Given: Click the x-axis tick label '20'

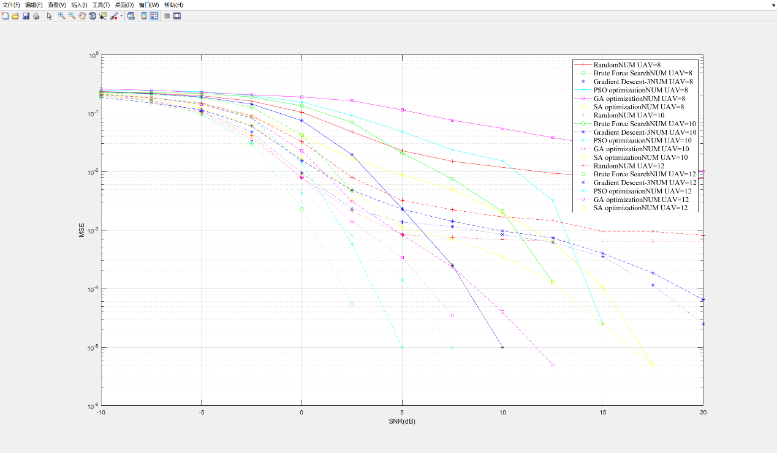Looking at the screenshot, I should (703, 412).
